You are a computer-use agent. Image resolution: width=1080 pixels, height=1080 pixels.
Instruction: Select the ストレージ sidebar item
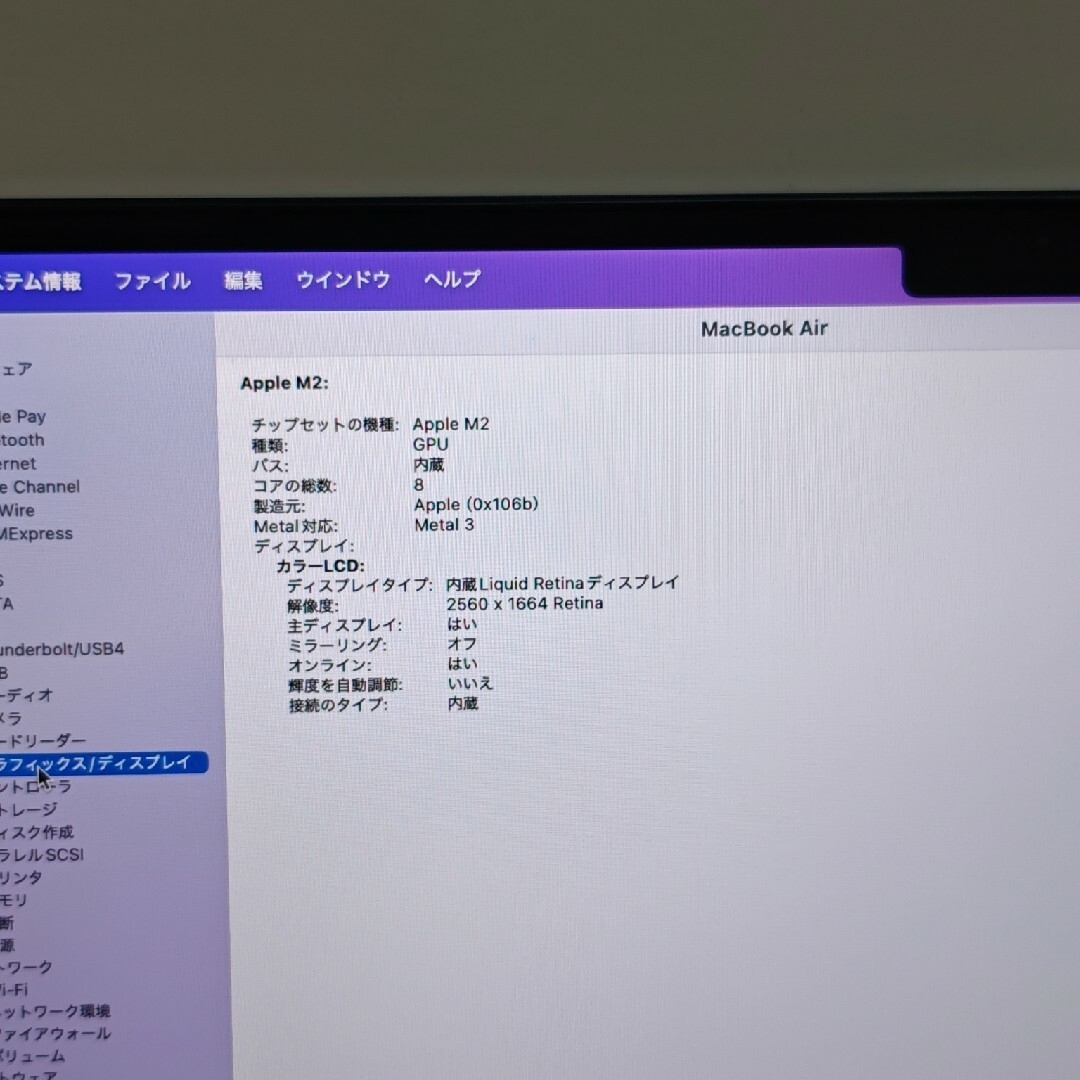click(x=28, y=809)
